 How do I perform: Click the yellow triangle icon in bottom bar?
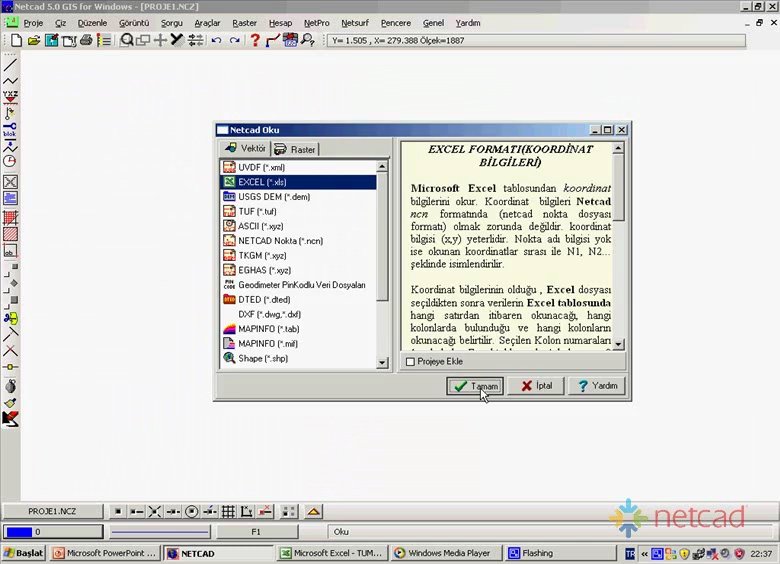[313, 511]
